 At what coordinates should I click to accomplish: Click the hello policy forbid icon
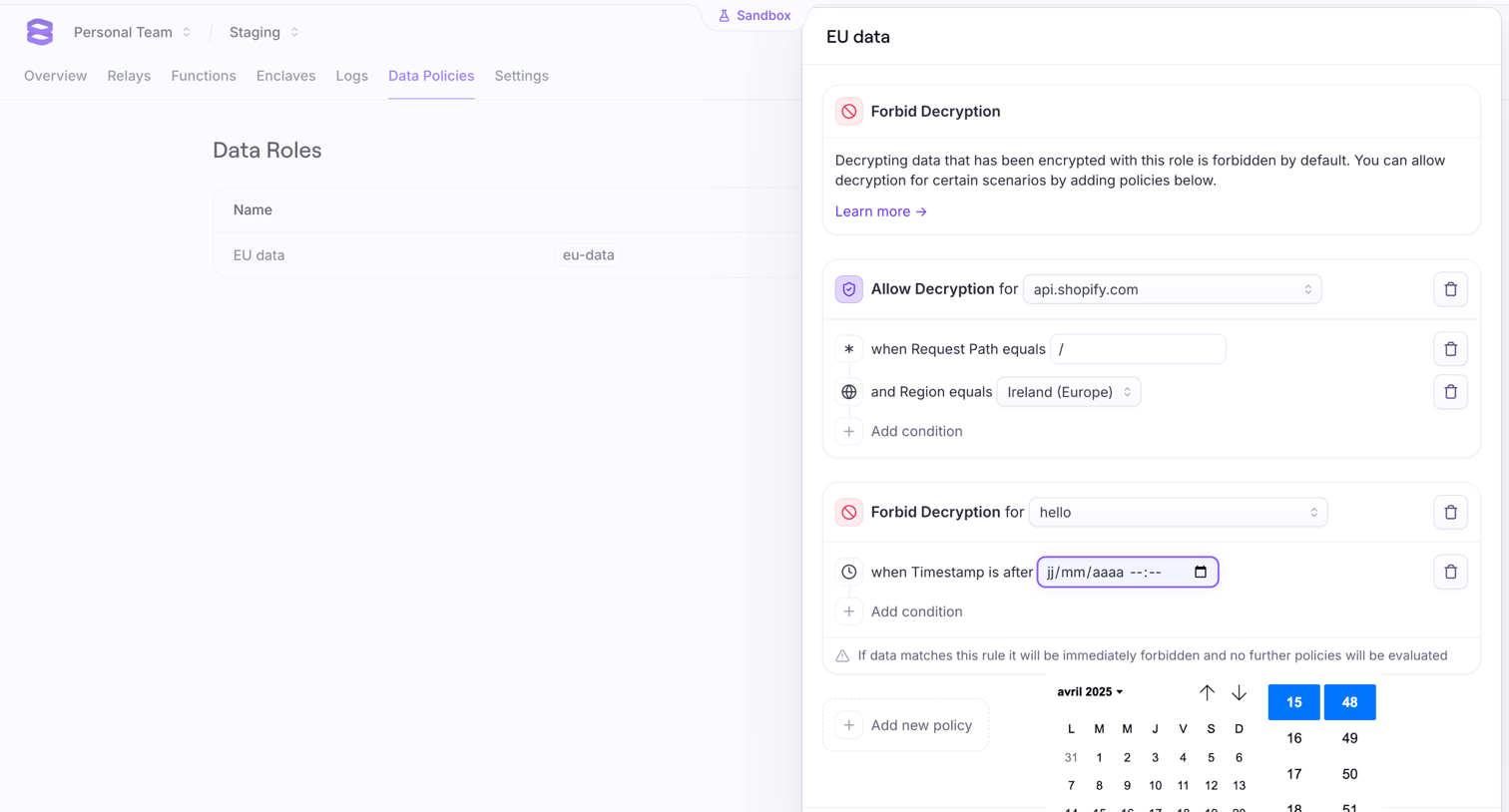click(849, 513)
